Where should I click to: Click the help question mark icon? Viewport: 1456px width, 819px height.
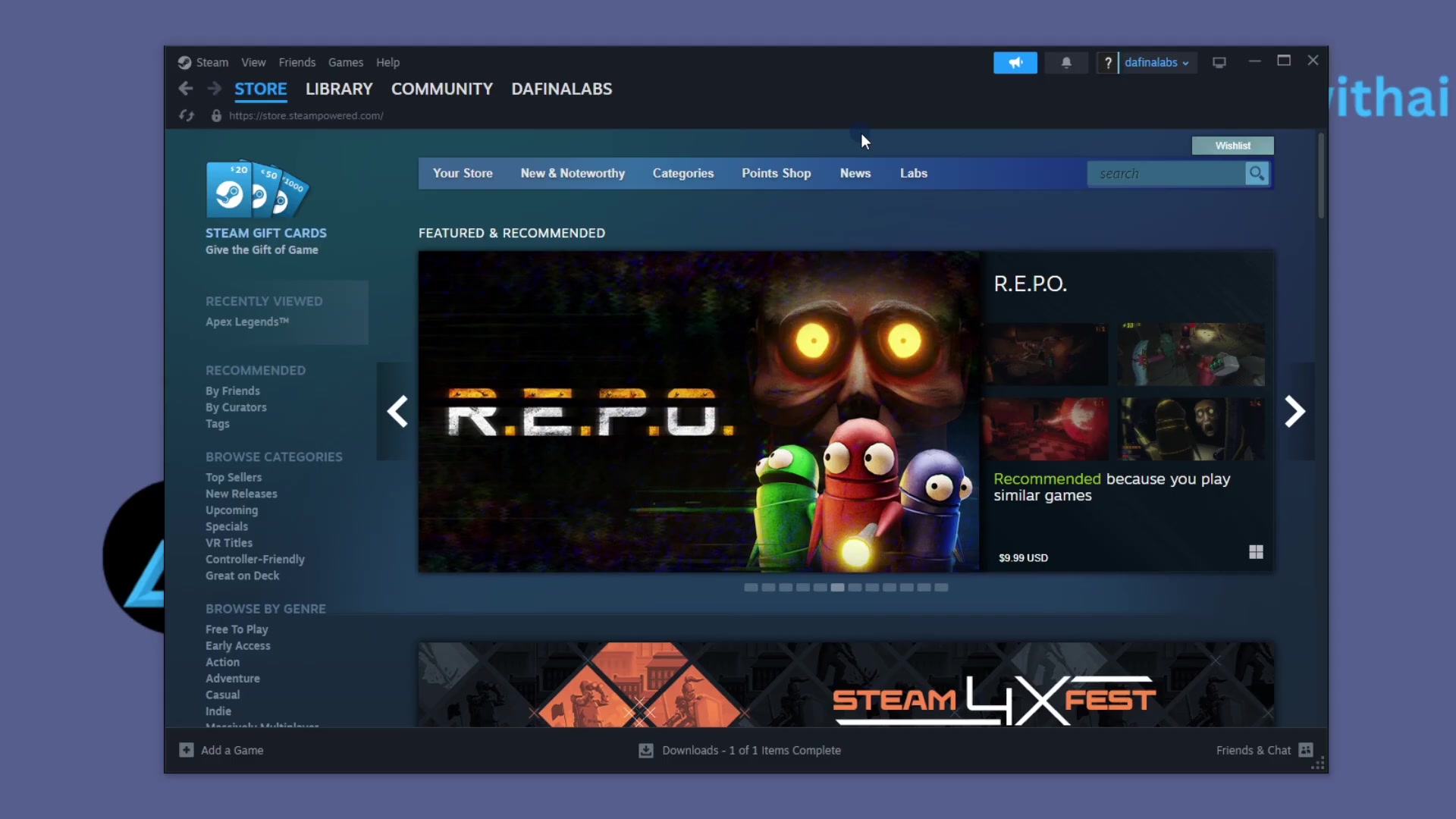pos(1109,62)
